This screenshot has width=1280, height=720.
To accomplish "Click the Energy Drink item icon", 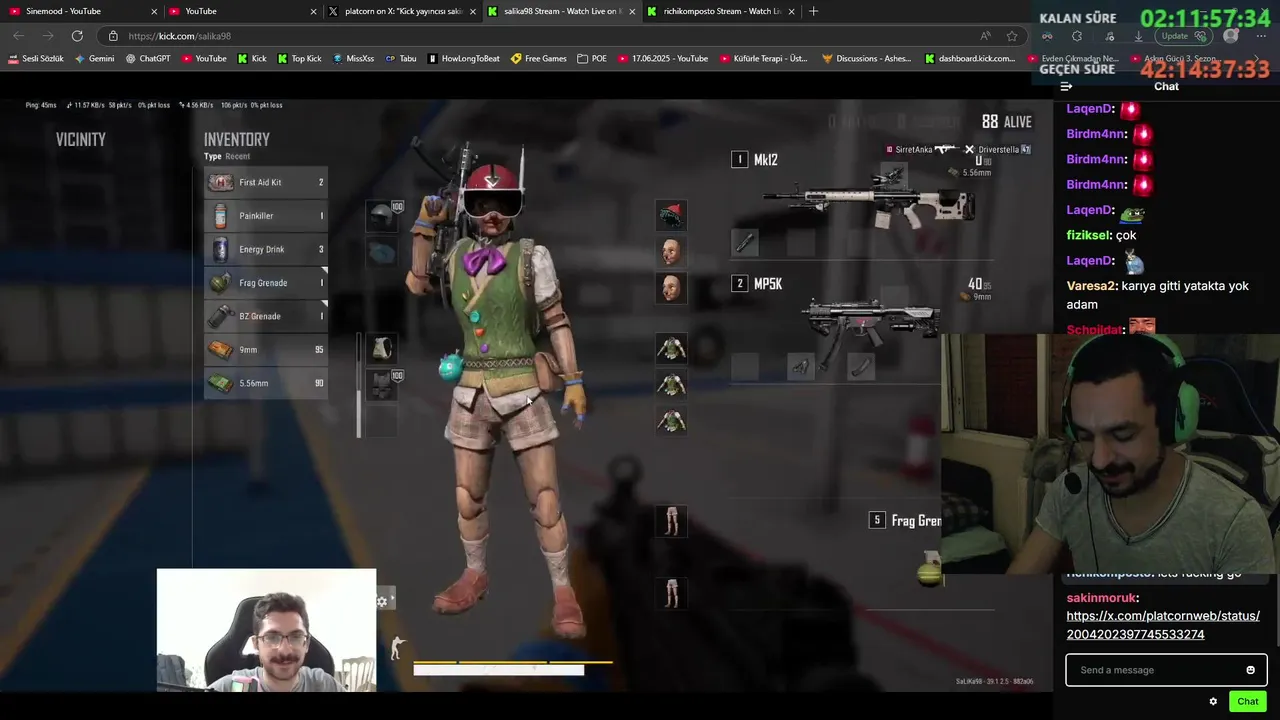I will (x=220, y=249).
